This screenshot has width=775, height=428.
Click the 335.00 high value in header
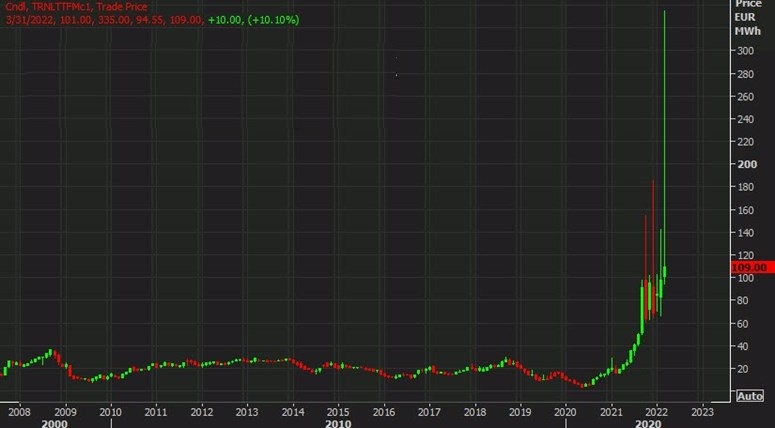(x=118, y=20)
